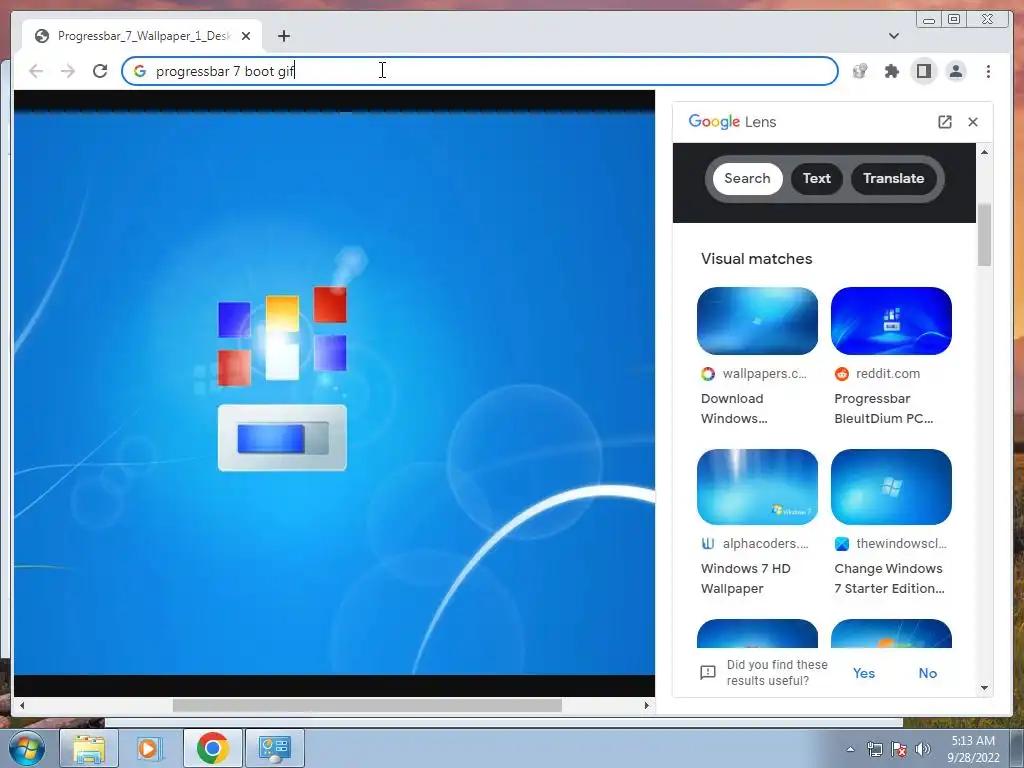Click the reddit.com favicon
The image size is (1024, 768).
[842, 374]
